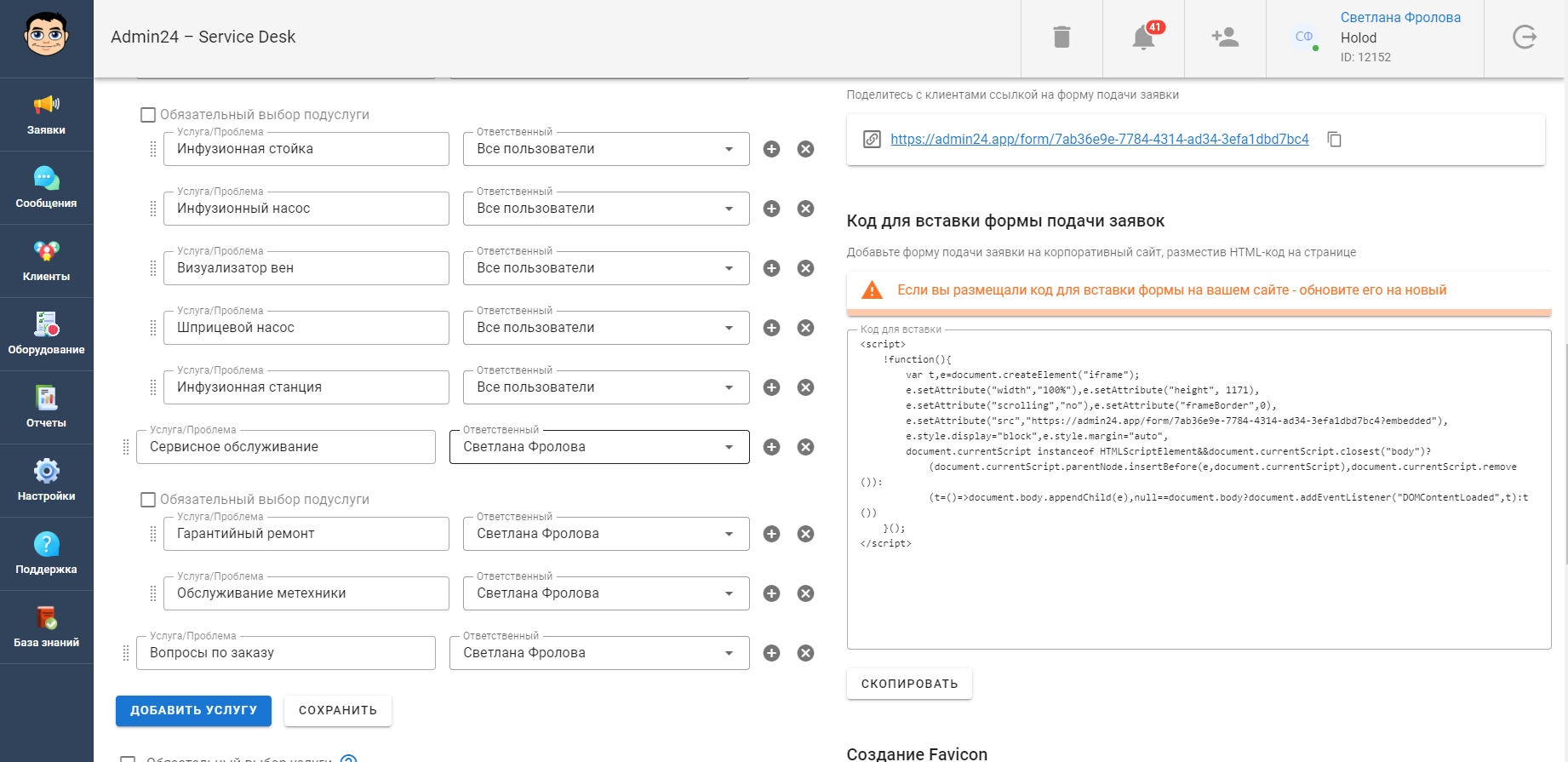
Task: Delete the Вопросы по заказу service
Action: pyautogui.click(x=805, y=653)
